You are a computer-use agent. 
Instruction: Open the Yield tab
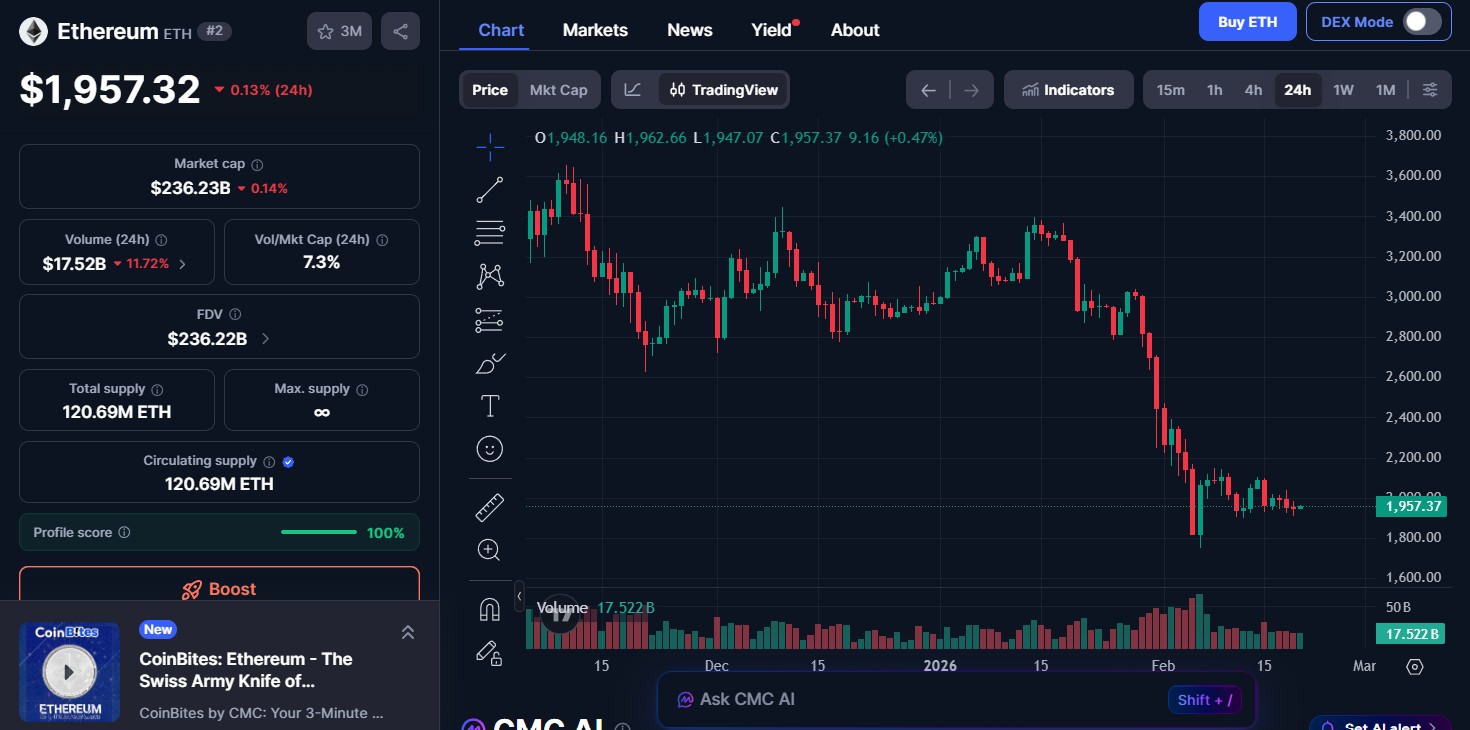770,30
